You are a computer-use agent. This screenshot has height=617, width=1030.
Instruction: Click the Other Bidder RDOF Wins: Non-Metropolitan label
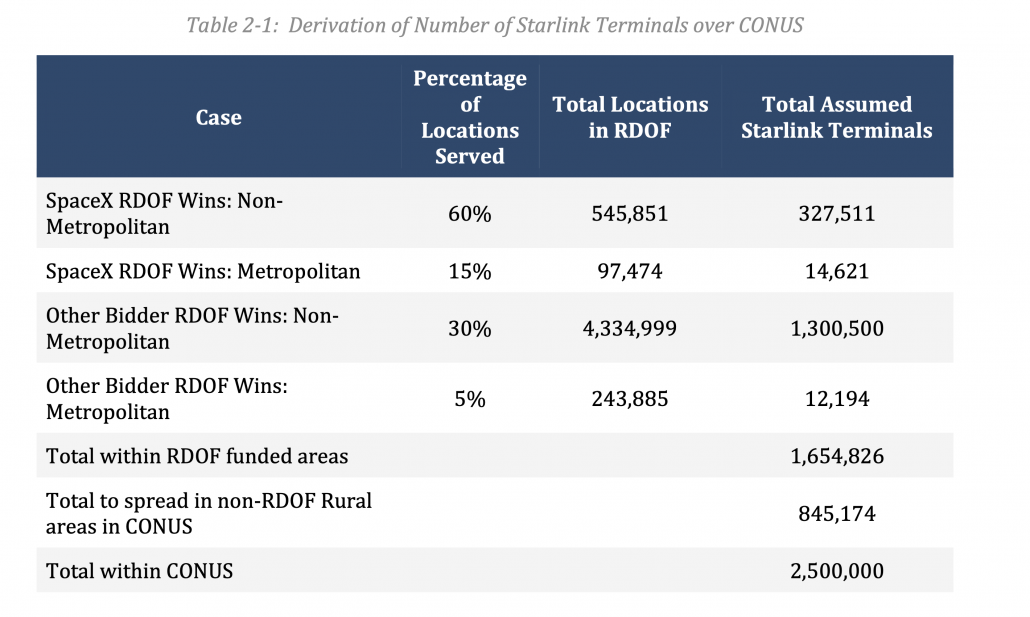192,328
